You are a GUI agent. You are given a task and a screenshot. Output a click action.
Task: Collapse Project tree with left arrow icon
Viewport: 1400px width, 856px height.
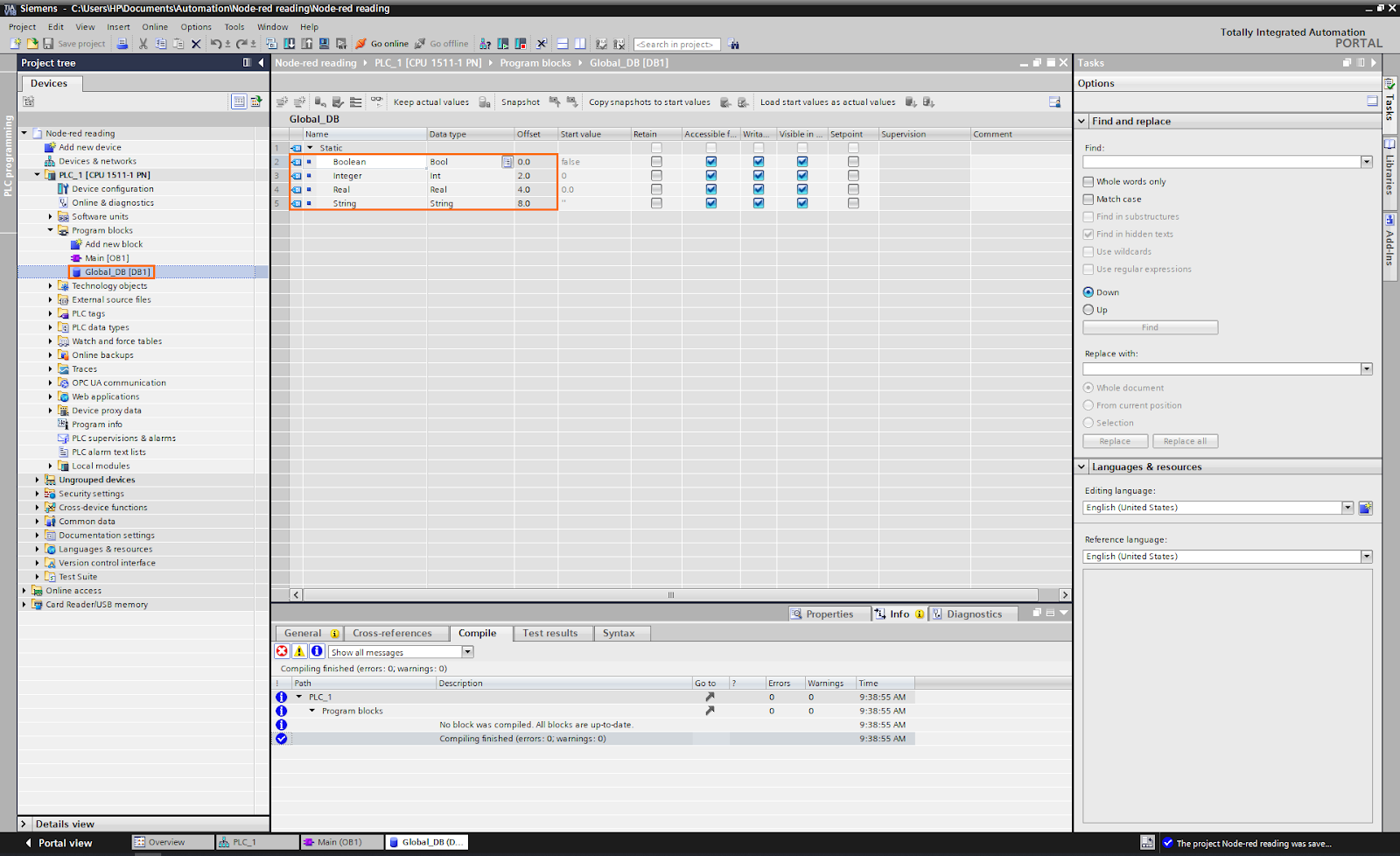[x=261, y=63]
